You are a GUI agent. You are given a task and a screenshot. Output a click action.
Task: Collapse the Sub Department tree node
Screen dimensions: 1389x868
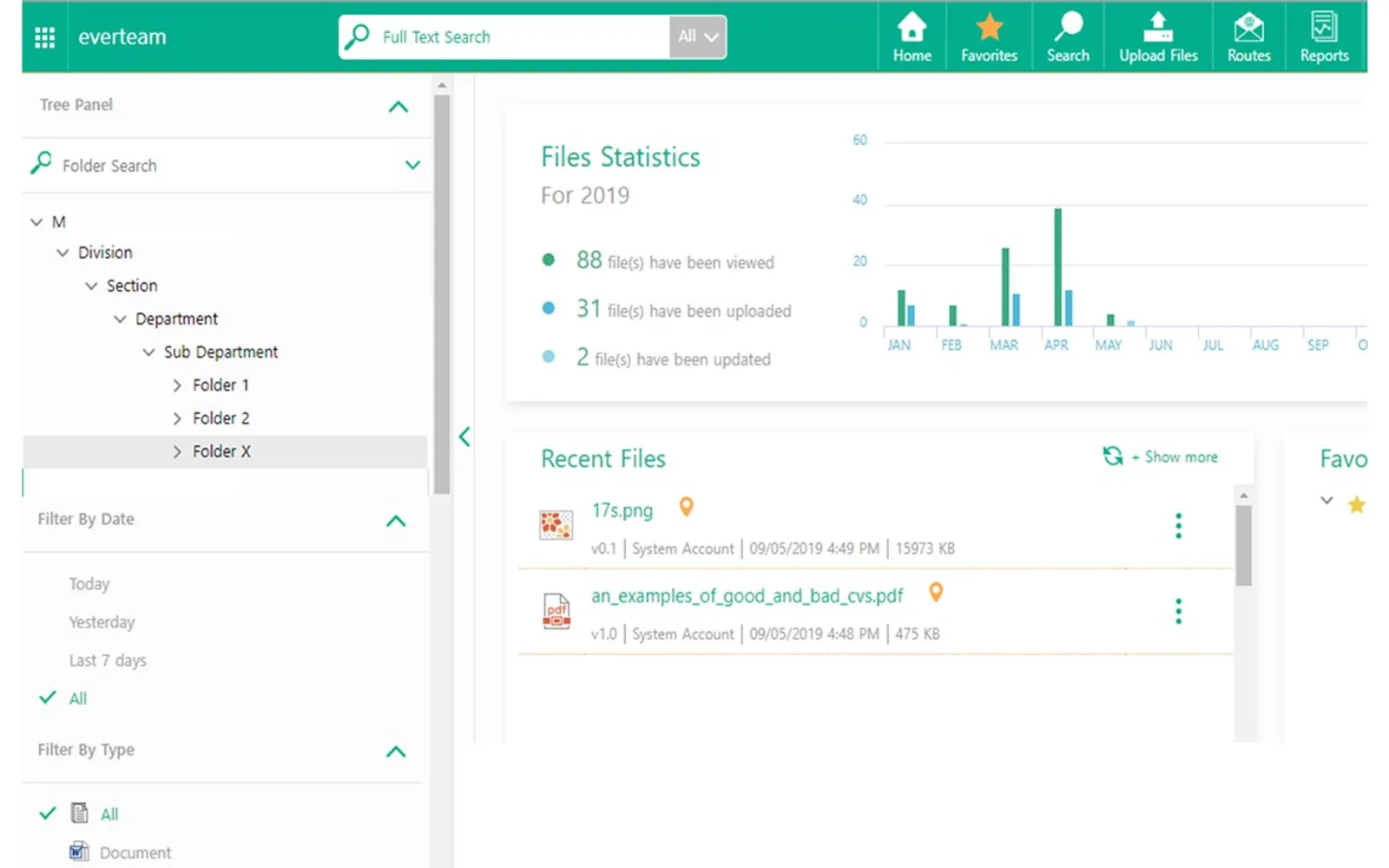coord(148,352)
